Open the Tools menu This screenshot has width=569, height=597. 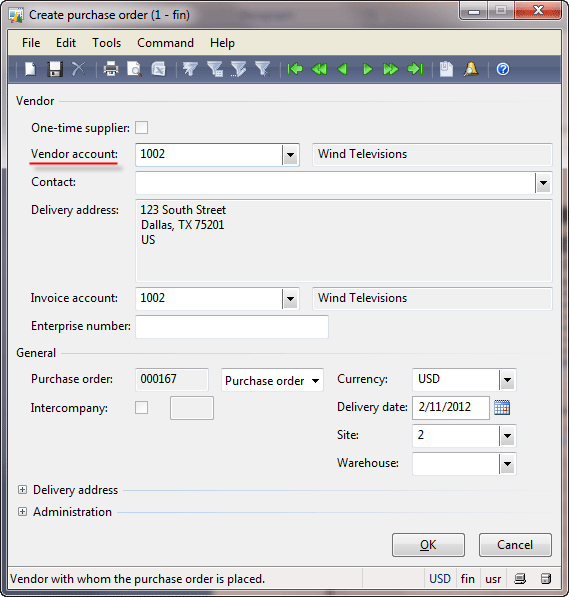107,43
